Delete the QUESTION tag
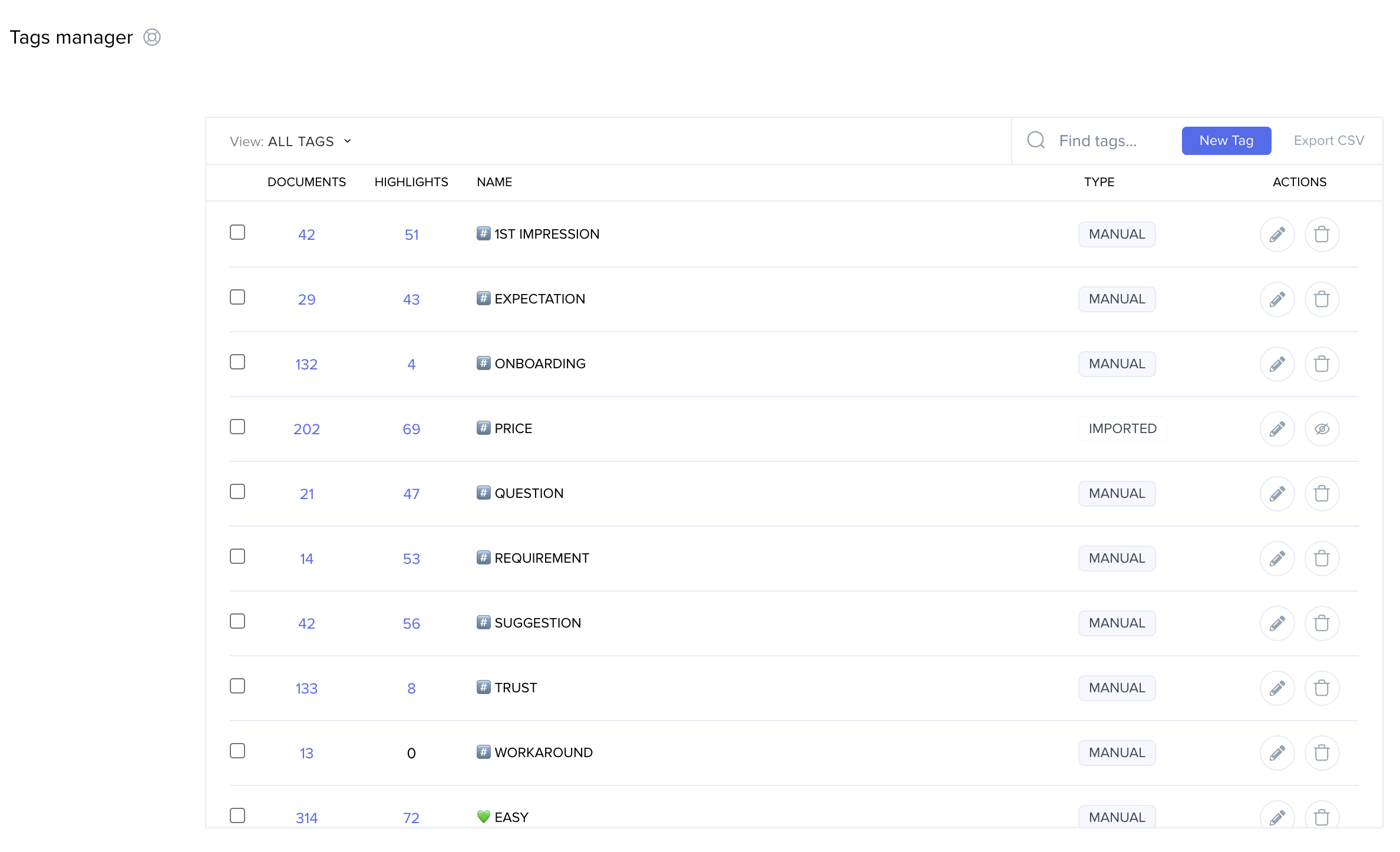 pyautogui.click(x=1322, y=494)
